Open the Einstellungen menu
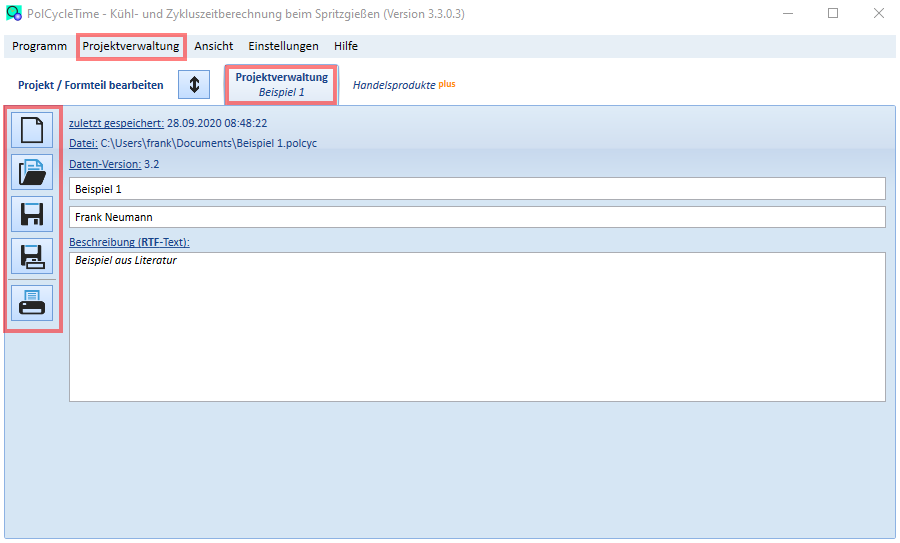Image resolution: width=900 pixels, height=543 pixels. (x=284, y=46)
